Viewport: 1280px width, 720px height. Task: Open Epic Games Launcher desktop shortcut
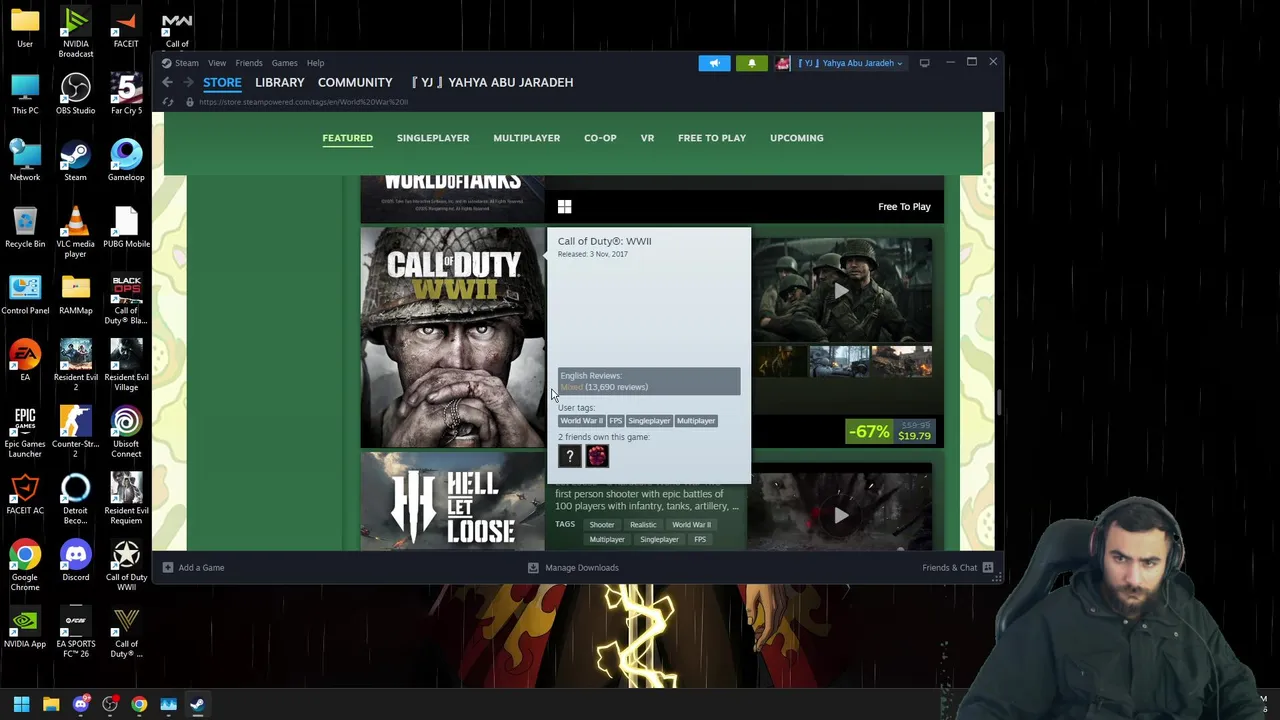coord(25,433)
